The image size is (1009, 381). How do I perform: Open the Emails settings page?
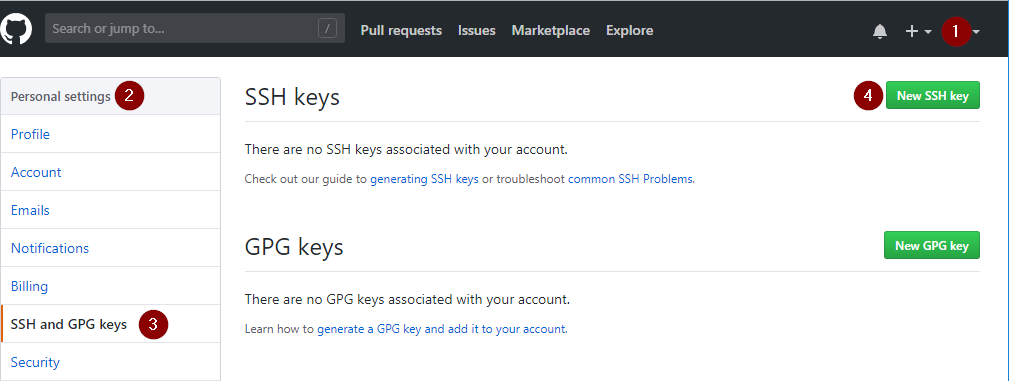(x=111, y=210)
